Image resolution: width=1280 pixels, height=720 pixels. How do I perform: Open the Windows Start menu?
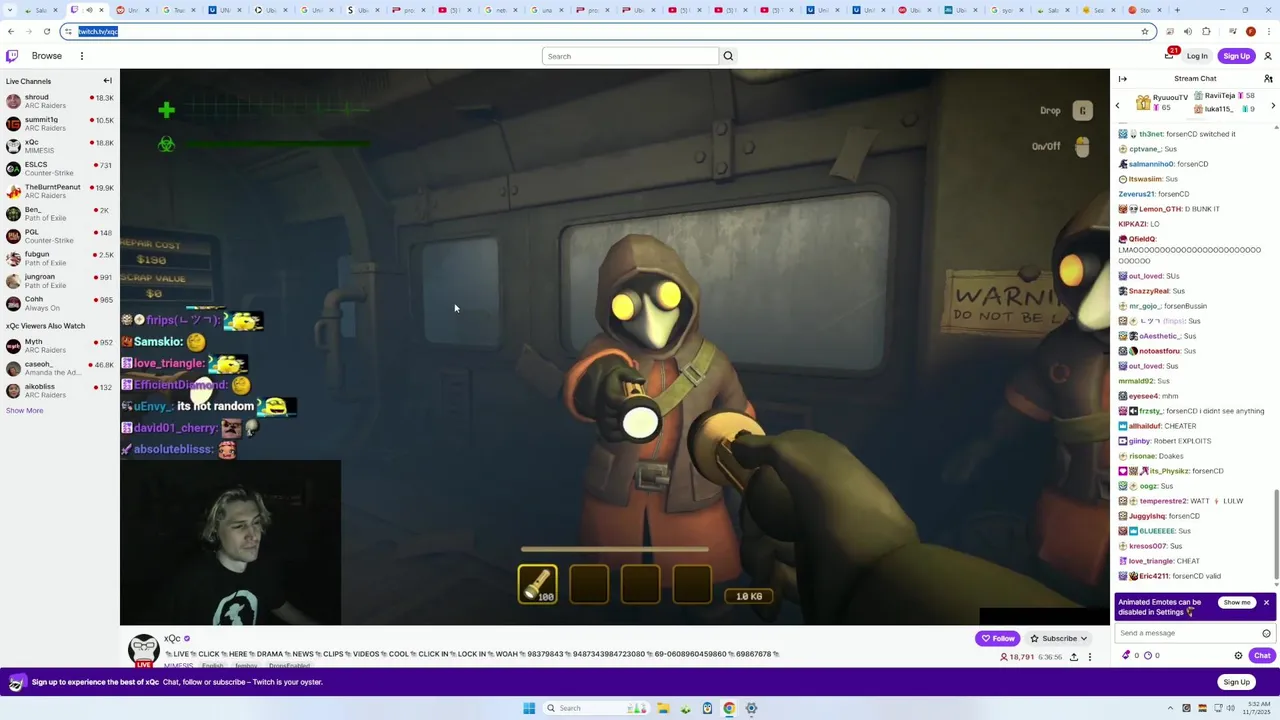[x=529, y=708]
